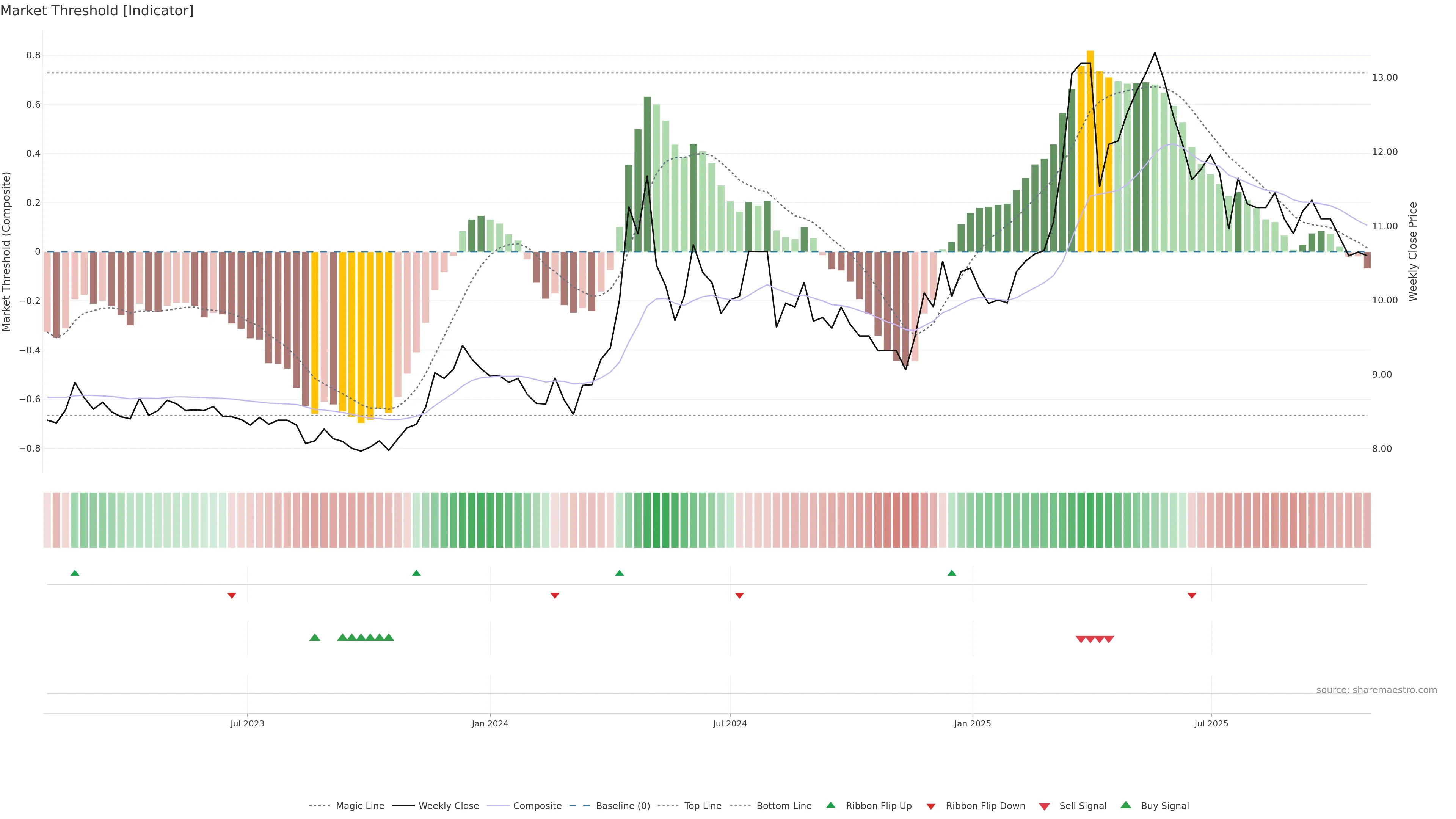The height and width of the screenshot is (819, 1456).
Task: Click the Ribbon Flip Up triangle in legend
Action: coord(831,805)
